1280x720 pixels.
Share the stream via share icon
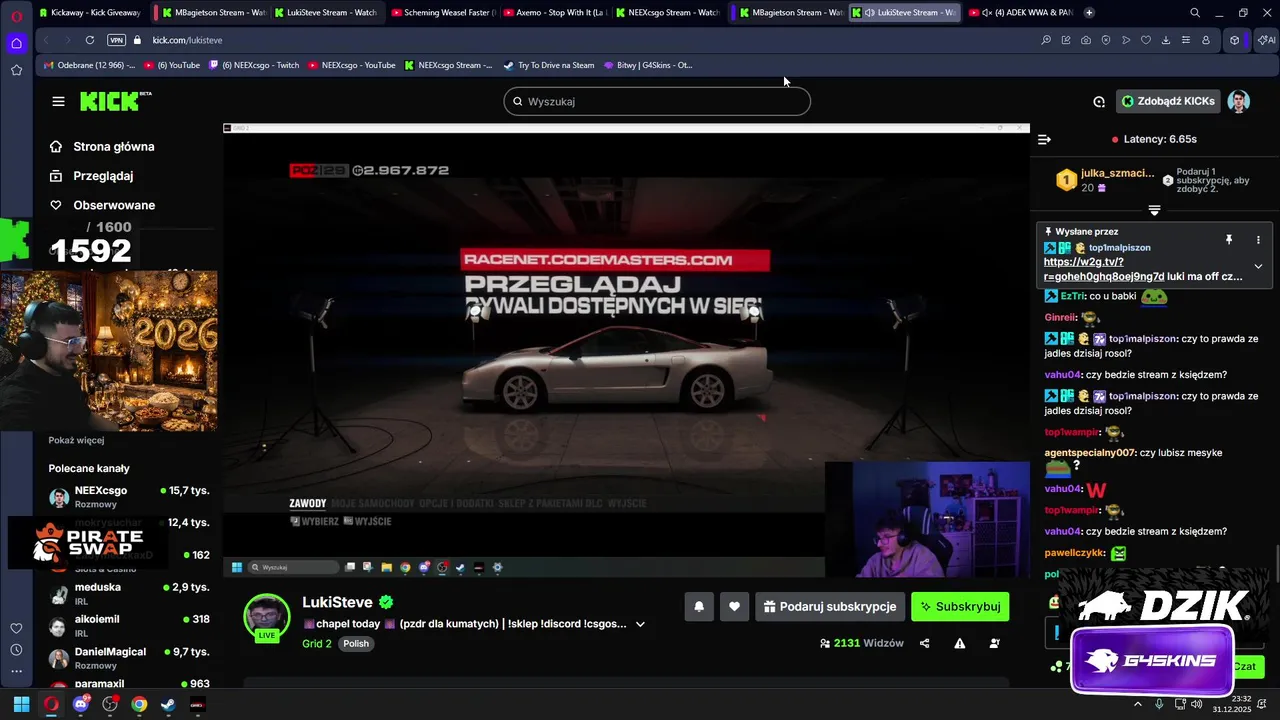coord(925,643)
